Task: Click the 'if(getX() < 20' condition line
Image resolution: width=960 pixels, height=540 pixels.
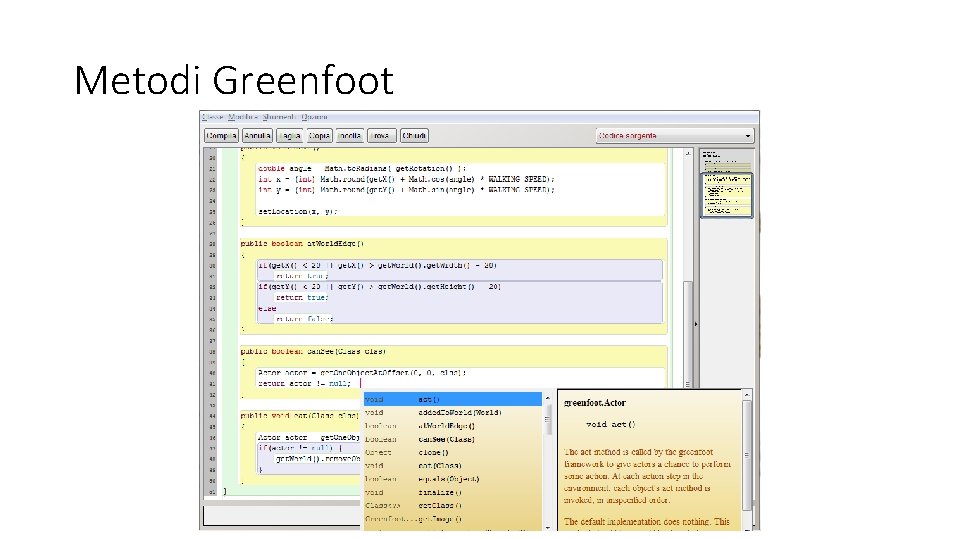Action: 377,266
